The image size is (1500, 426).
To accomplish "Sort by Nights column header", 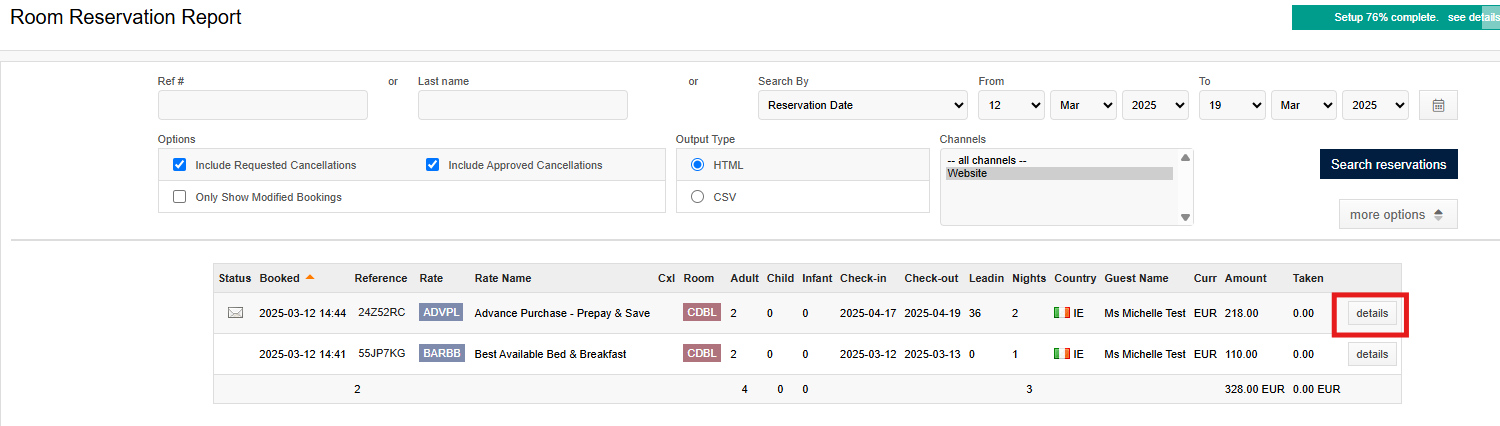I will [x=1029, y=278].
